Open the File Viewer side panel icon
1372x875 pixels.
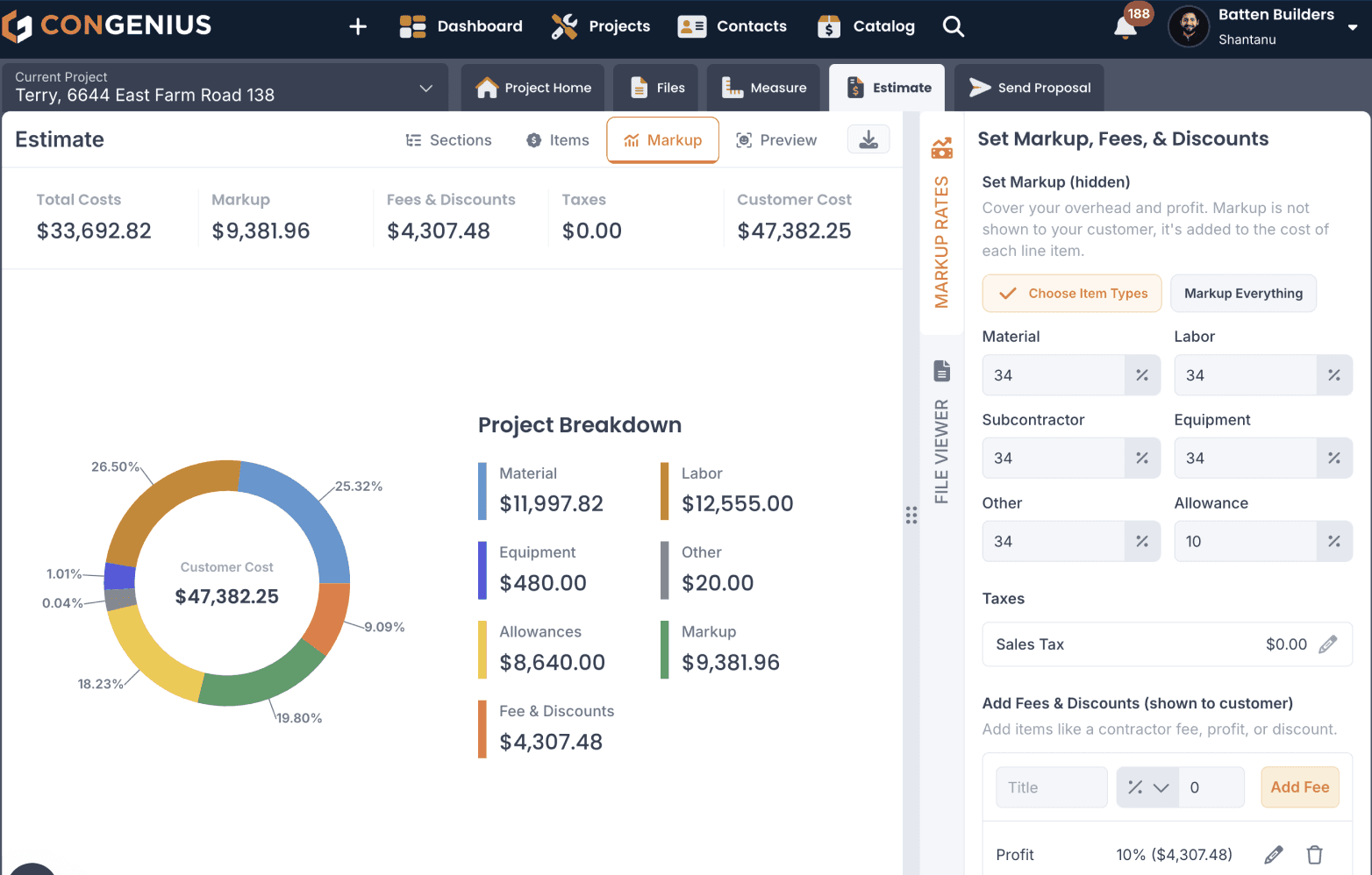[x=942, y=370]
